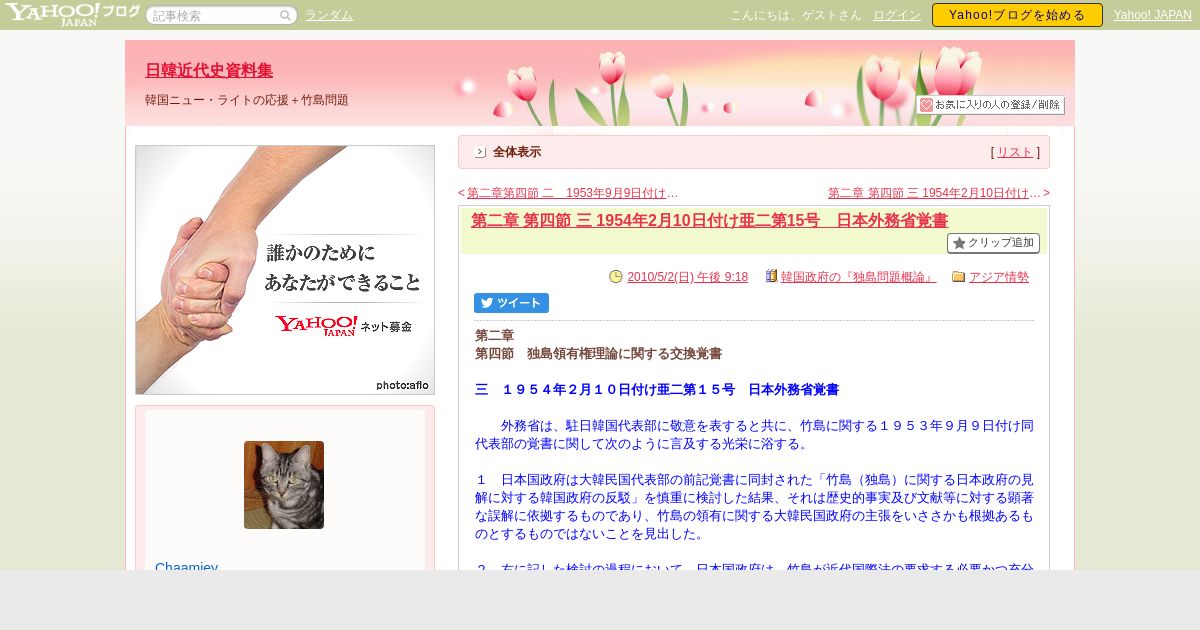
Task: Open the アジア情勢 category link
Action: tap(999, 277)
